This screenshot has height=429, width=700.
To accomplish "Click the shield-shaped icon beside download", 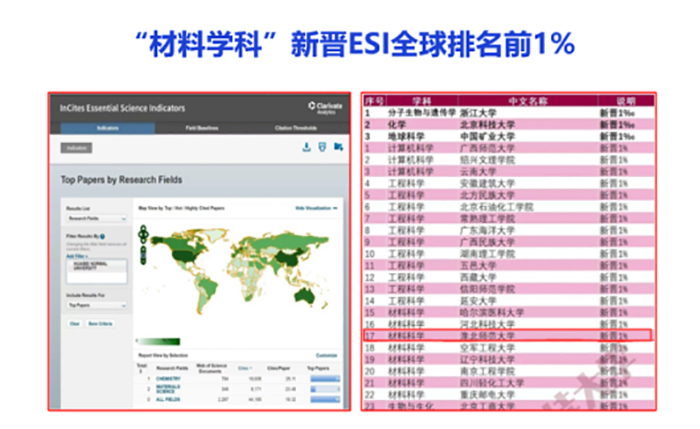I will coord(322,147).
